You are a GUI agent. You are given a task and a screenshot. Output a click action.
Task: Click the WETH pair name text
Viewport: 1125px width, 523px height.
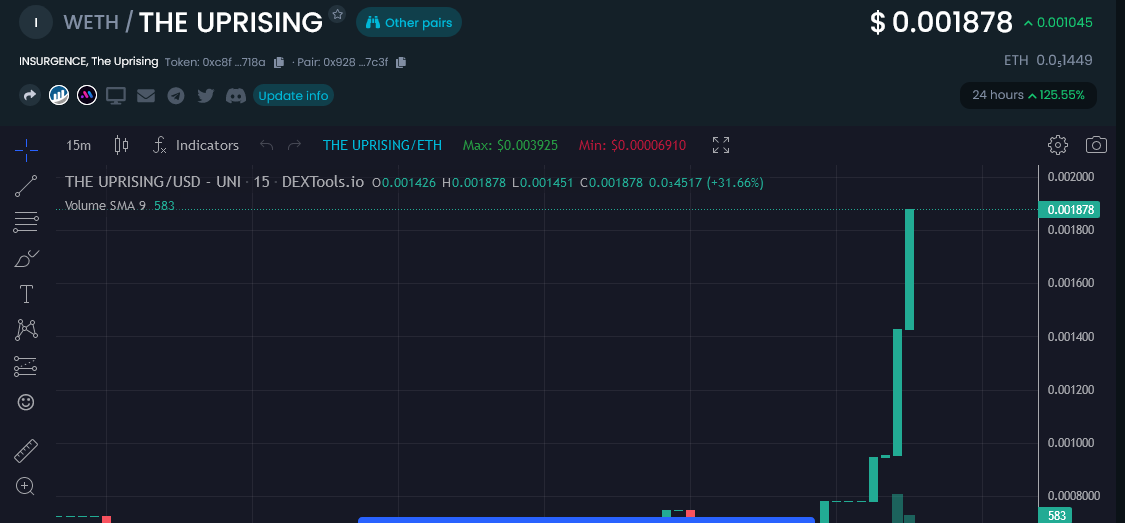tap(91, 22)
